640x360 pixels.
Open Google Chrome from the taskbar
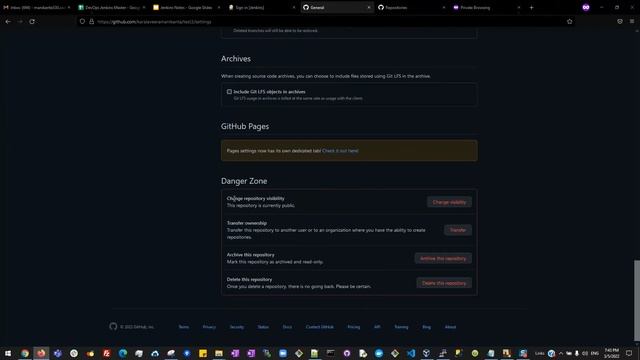point(25,353)
